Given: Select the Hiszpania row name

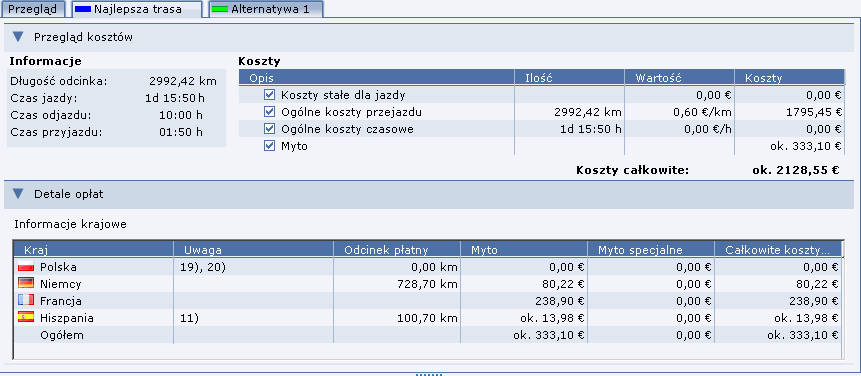Looking at the screenshot, I should [x=66, y=318].
